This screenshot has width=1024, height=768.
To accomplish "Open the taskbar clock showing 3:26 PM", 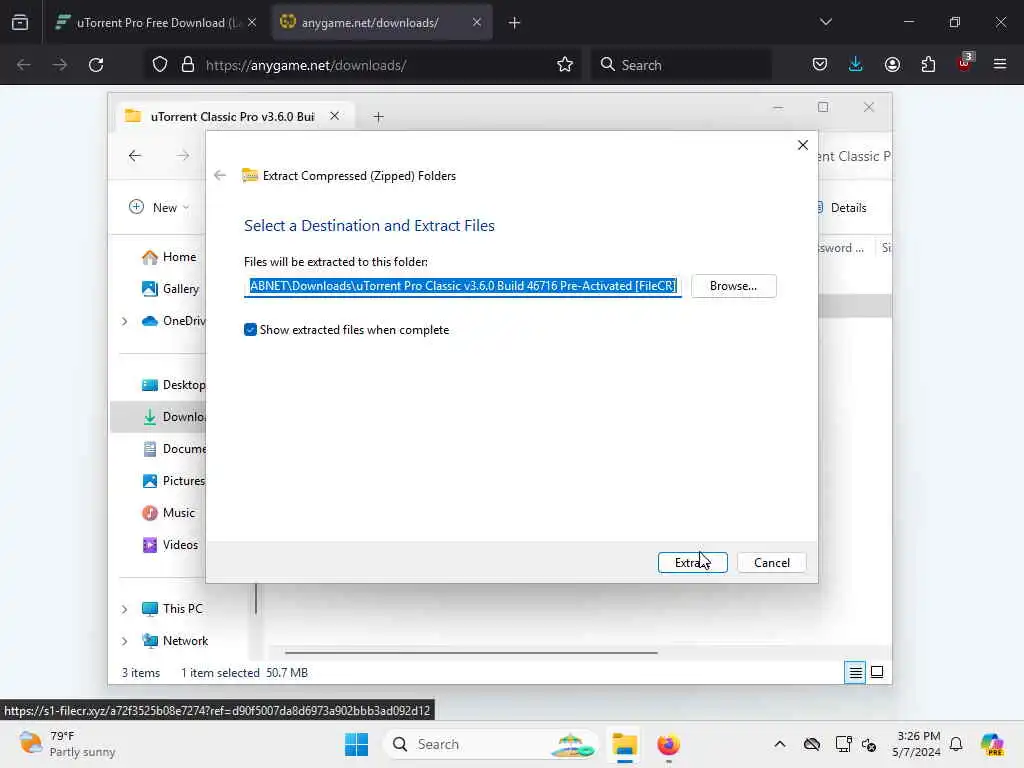I will pos(918,744).
